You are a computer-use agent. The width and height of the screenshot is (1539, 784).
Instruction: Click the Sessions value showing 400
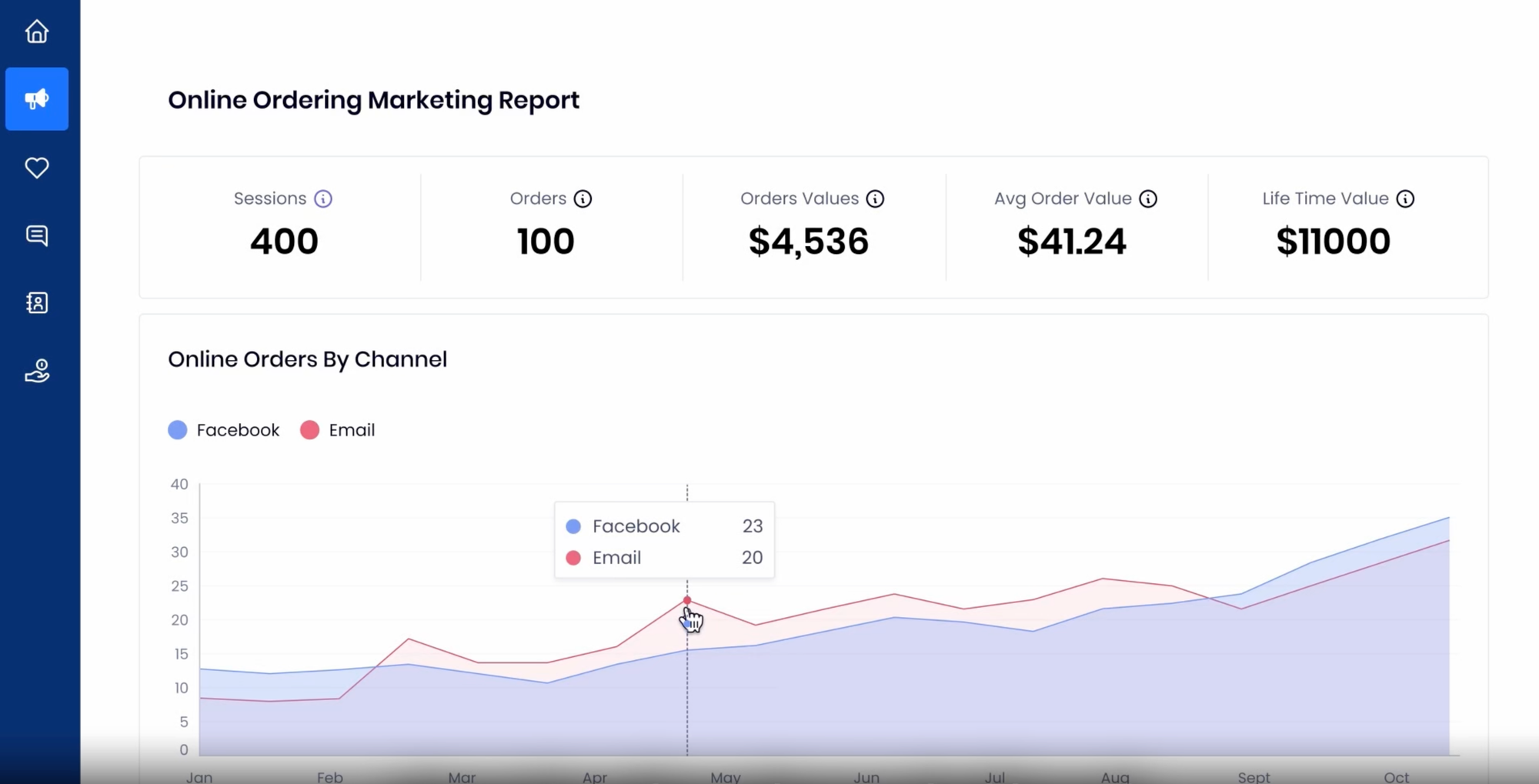point(283,241)
